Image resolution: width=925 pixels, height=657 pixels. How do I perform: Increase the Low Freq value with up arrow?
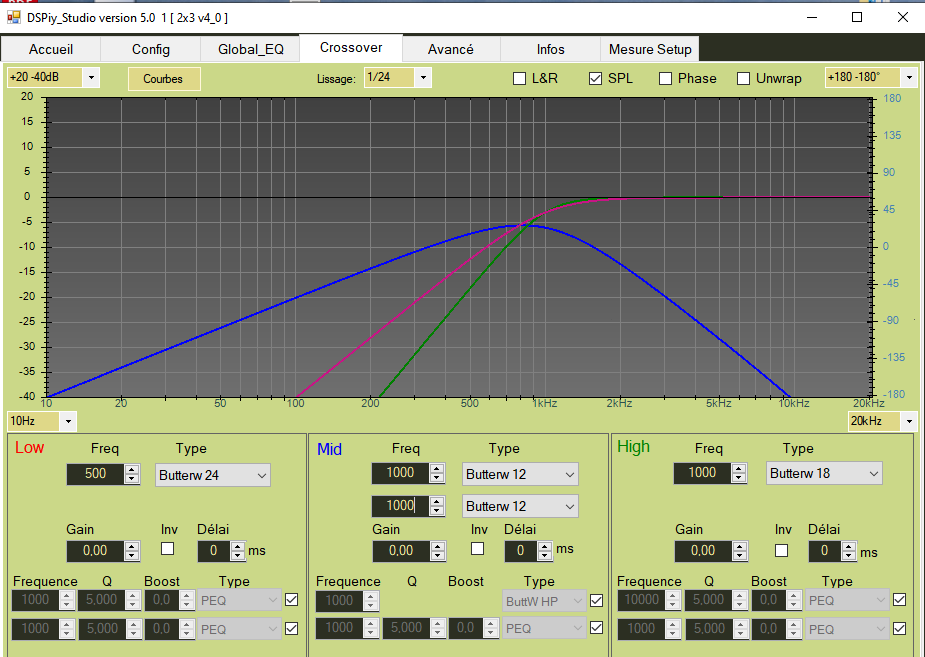[x=132, y=470]
